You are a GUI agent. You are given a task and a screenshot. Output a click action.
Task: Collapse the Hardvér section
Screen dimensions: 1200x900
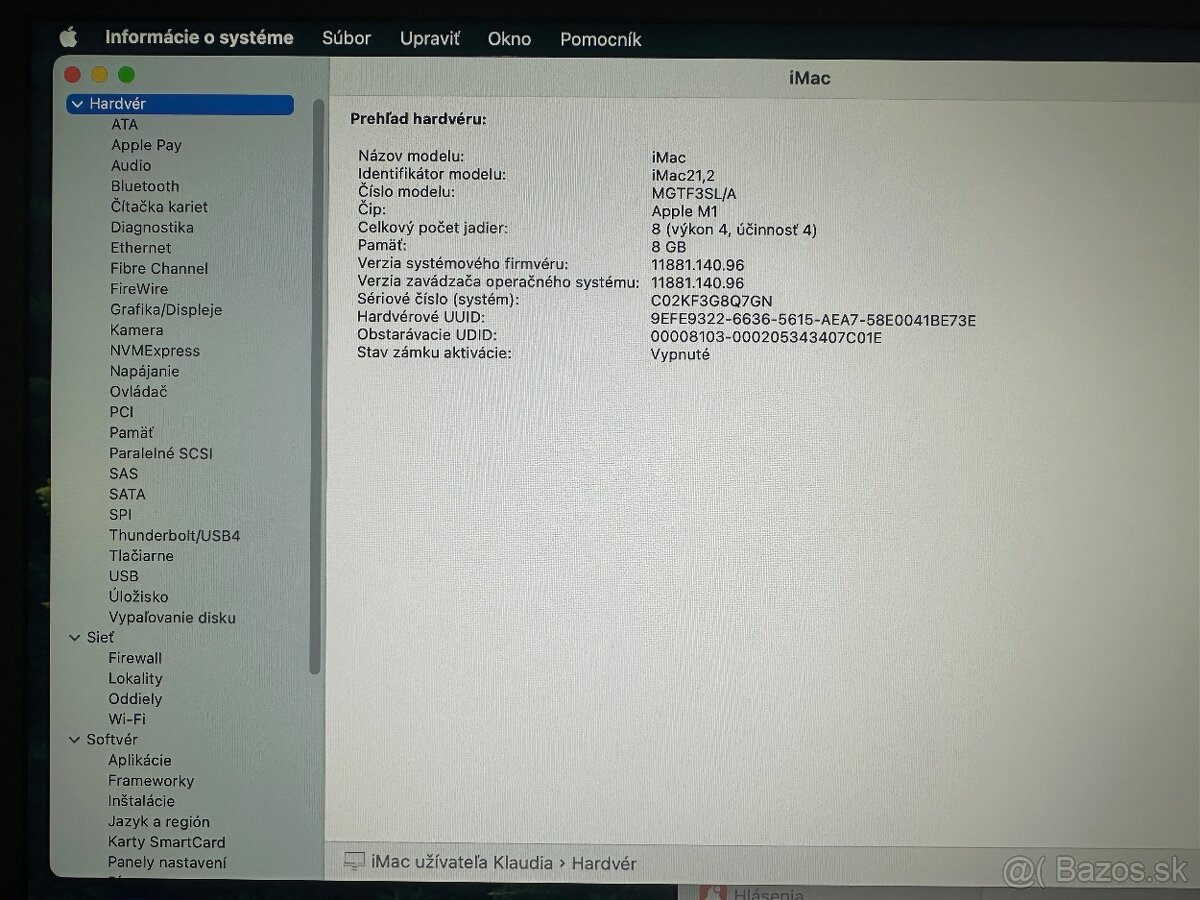tap(77, 104)
